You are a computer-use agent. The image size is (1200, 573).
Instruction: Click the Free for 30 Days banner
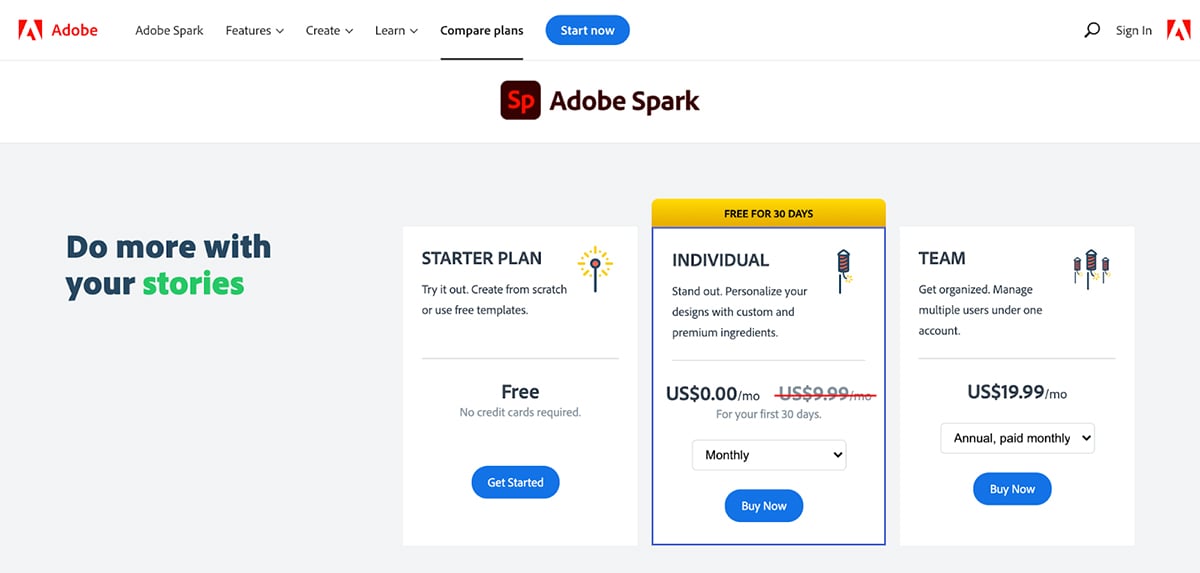pyautogui.click(x=768, y=213)
